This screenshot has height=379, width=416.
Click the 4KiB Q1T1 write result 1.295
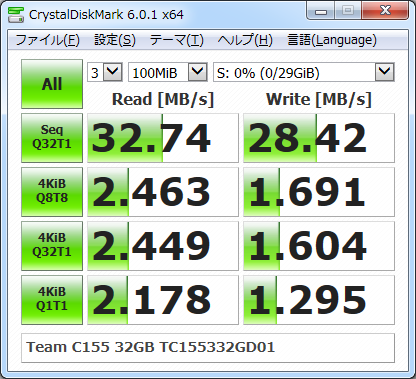coord(319,300)
